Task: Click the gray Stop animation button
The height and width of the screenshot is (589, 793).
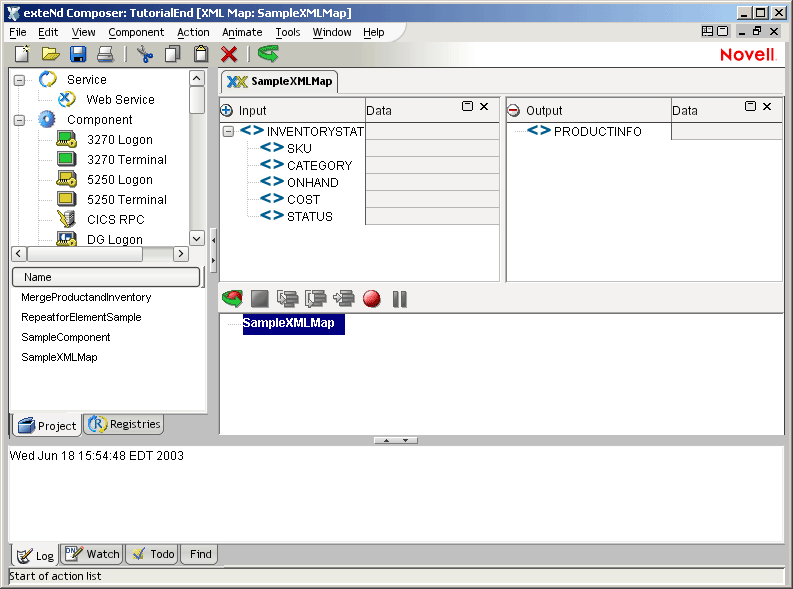Action: [259, 299]
